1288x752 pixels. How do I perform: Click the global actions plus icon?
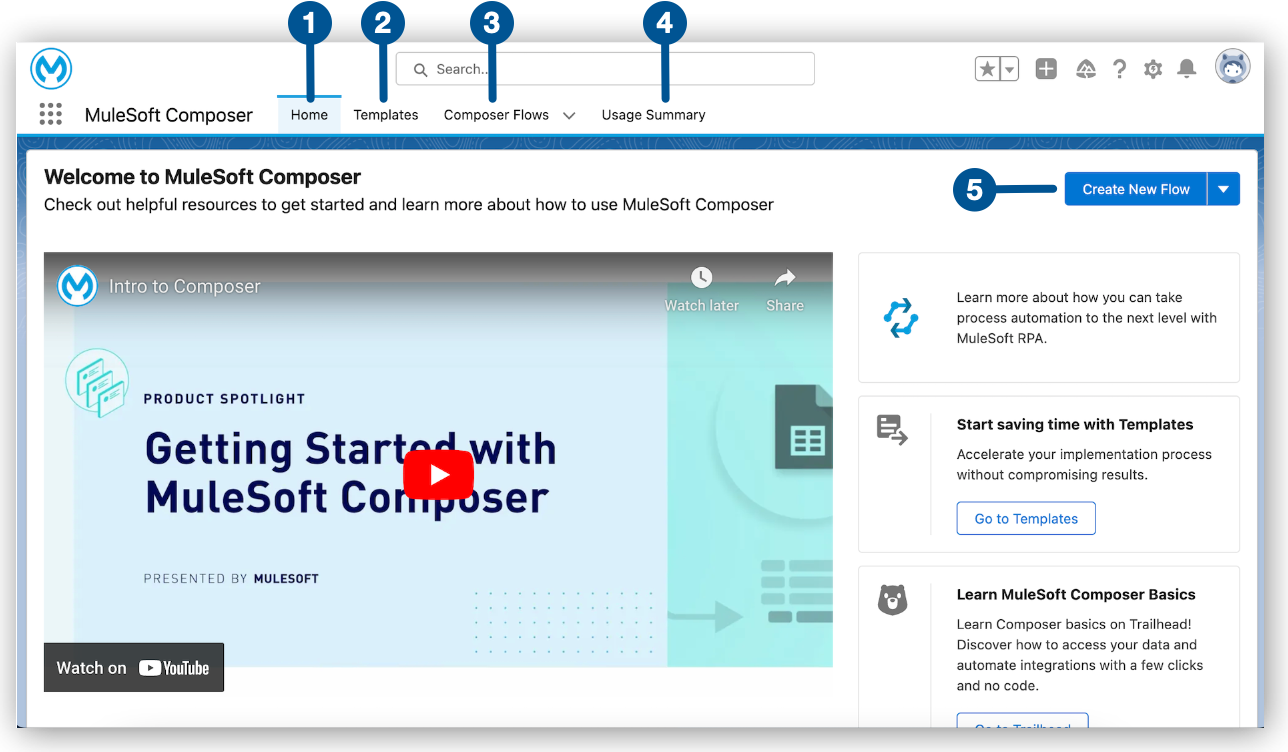[1046, 69]
